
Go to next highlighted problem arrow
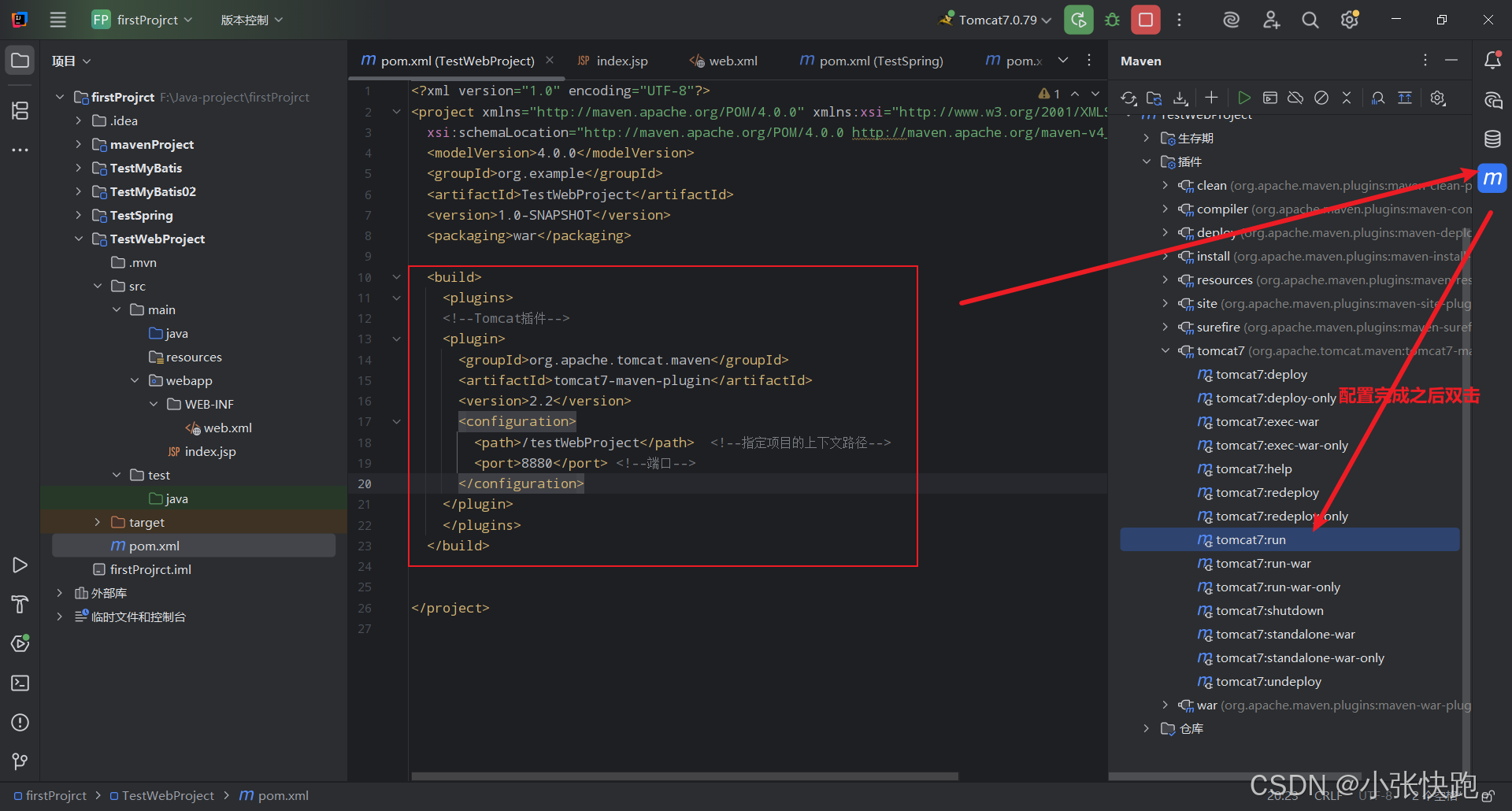click(1095, 93)
